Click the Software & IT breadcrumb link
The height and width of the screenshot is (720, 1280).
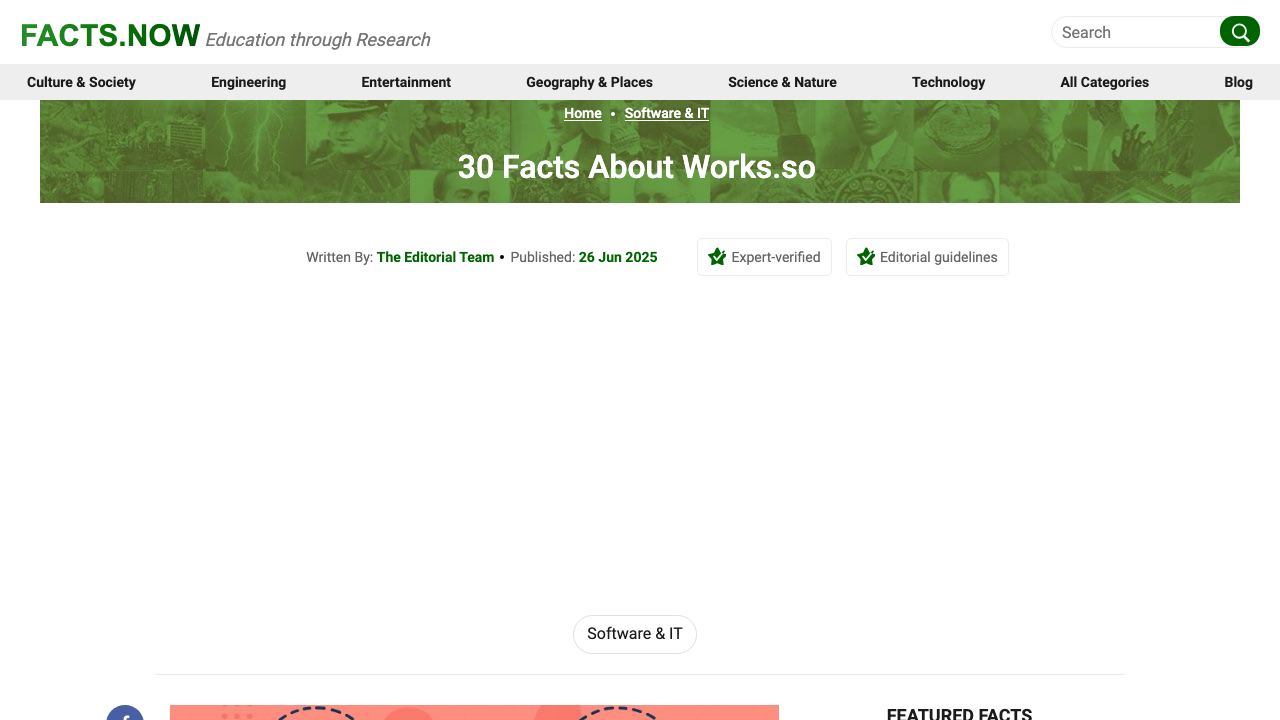click(667, 113)
